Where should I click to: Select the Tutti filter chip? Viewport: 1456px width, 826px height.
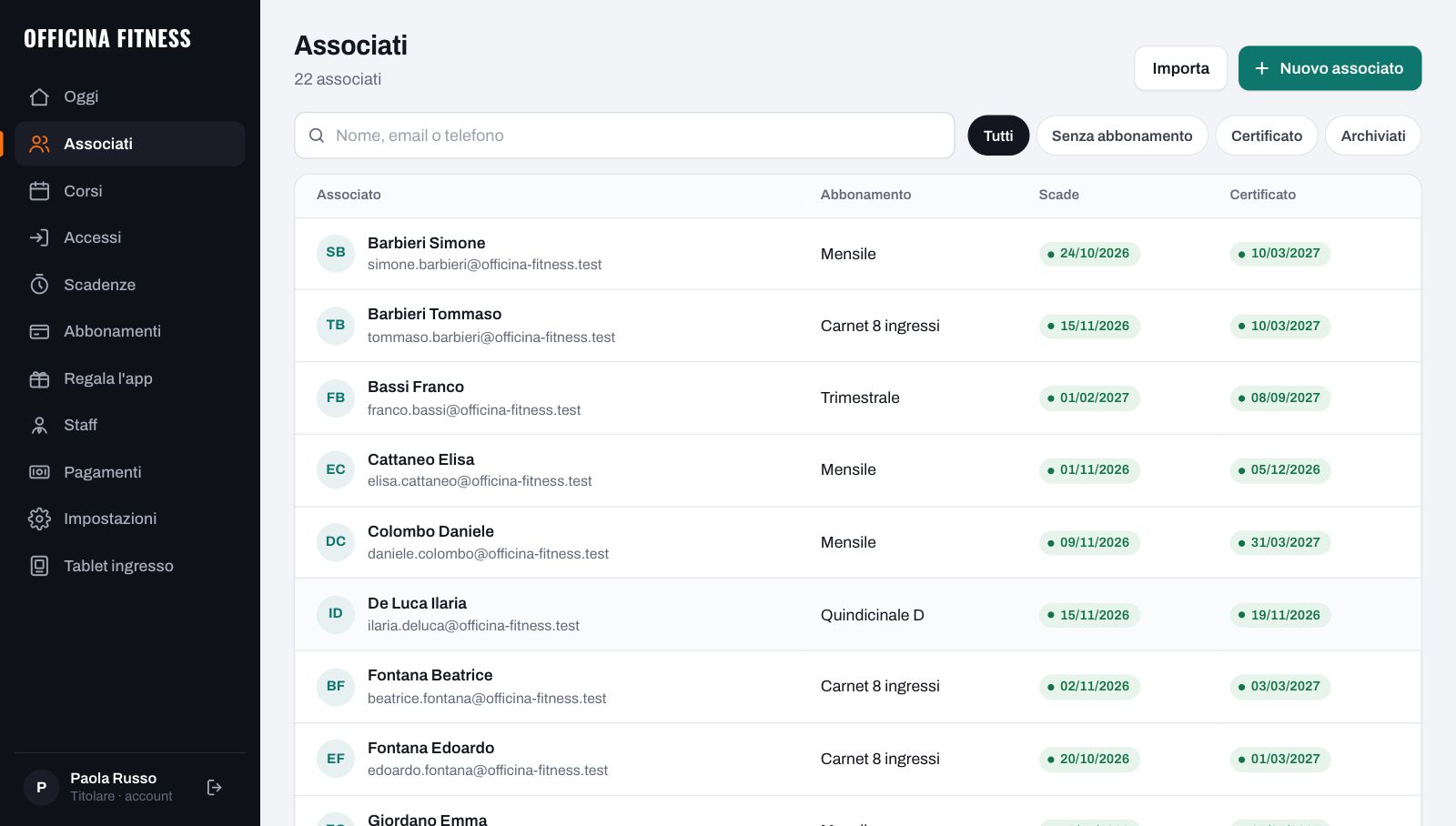click(998, 136)
